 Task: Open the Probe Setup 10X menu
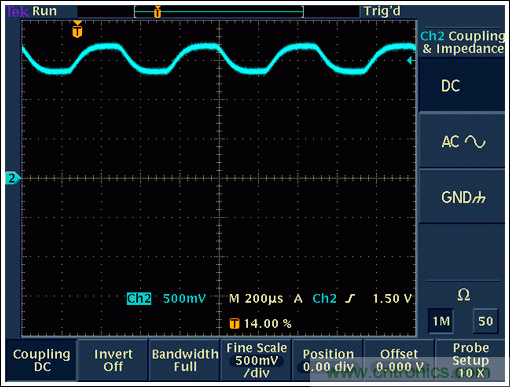click(x=470, y=360)
